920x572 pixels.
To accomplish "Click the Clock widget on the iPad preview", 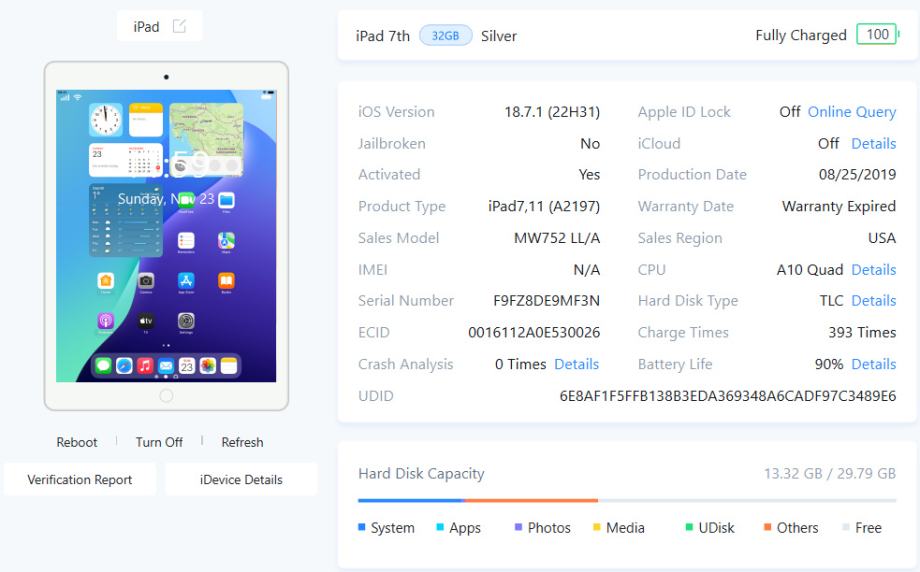I will pyautogui.click(x=106, y=119).
